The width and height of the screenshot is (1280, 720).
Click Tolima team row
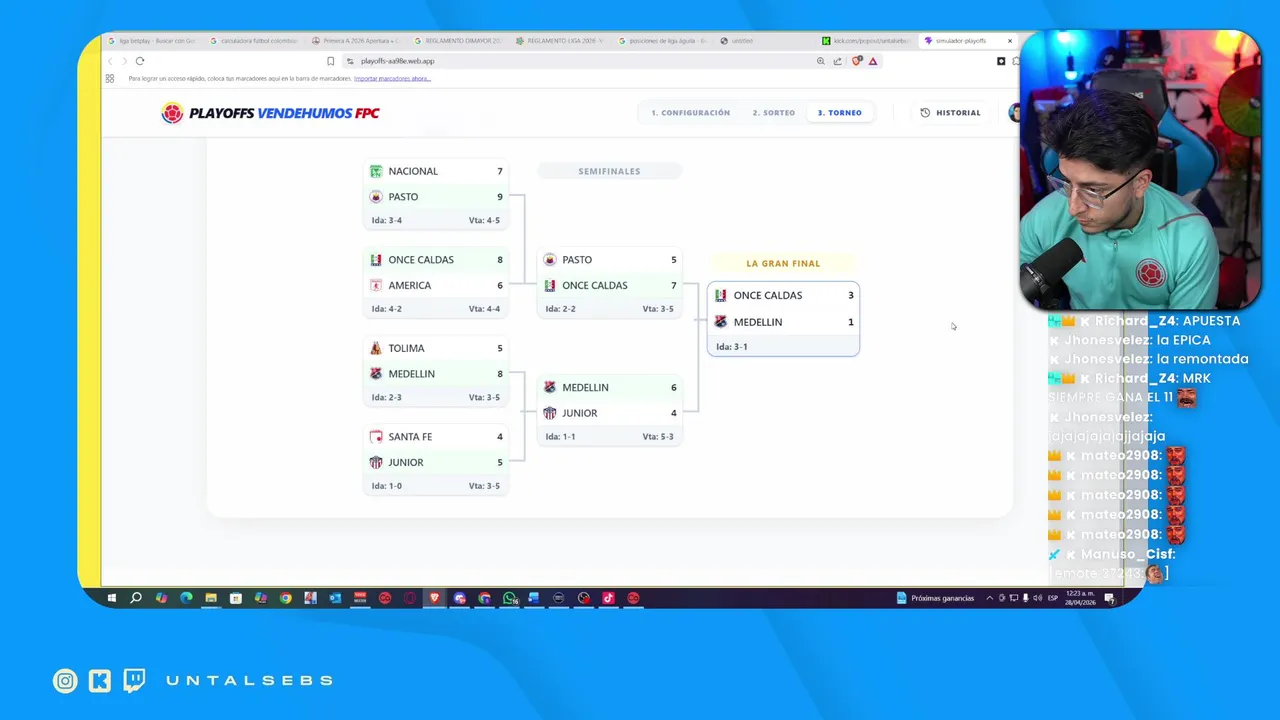coord(436,348)
